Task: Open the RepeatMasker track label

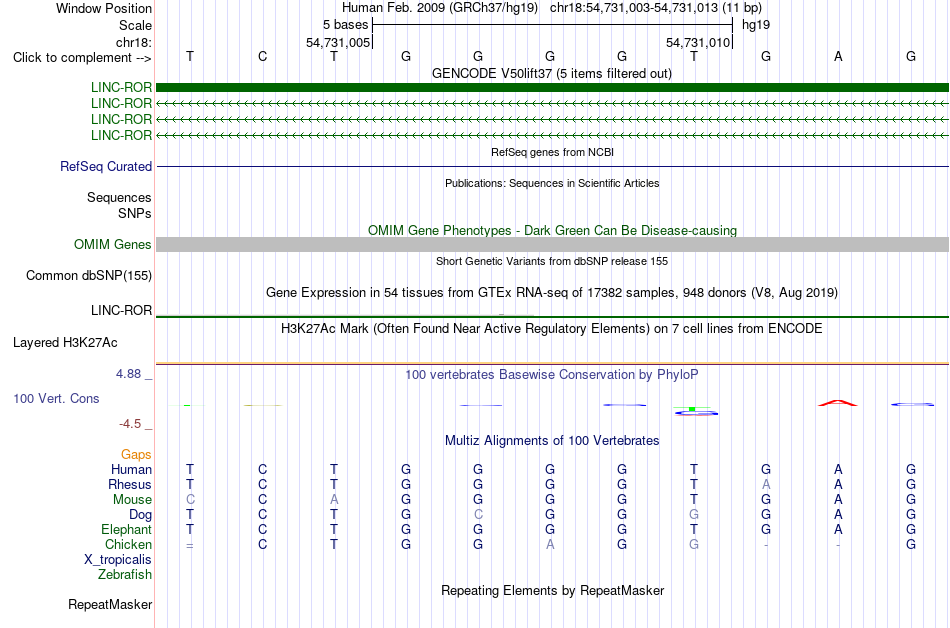Action: [x=110, y=604]
